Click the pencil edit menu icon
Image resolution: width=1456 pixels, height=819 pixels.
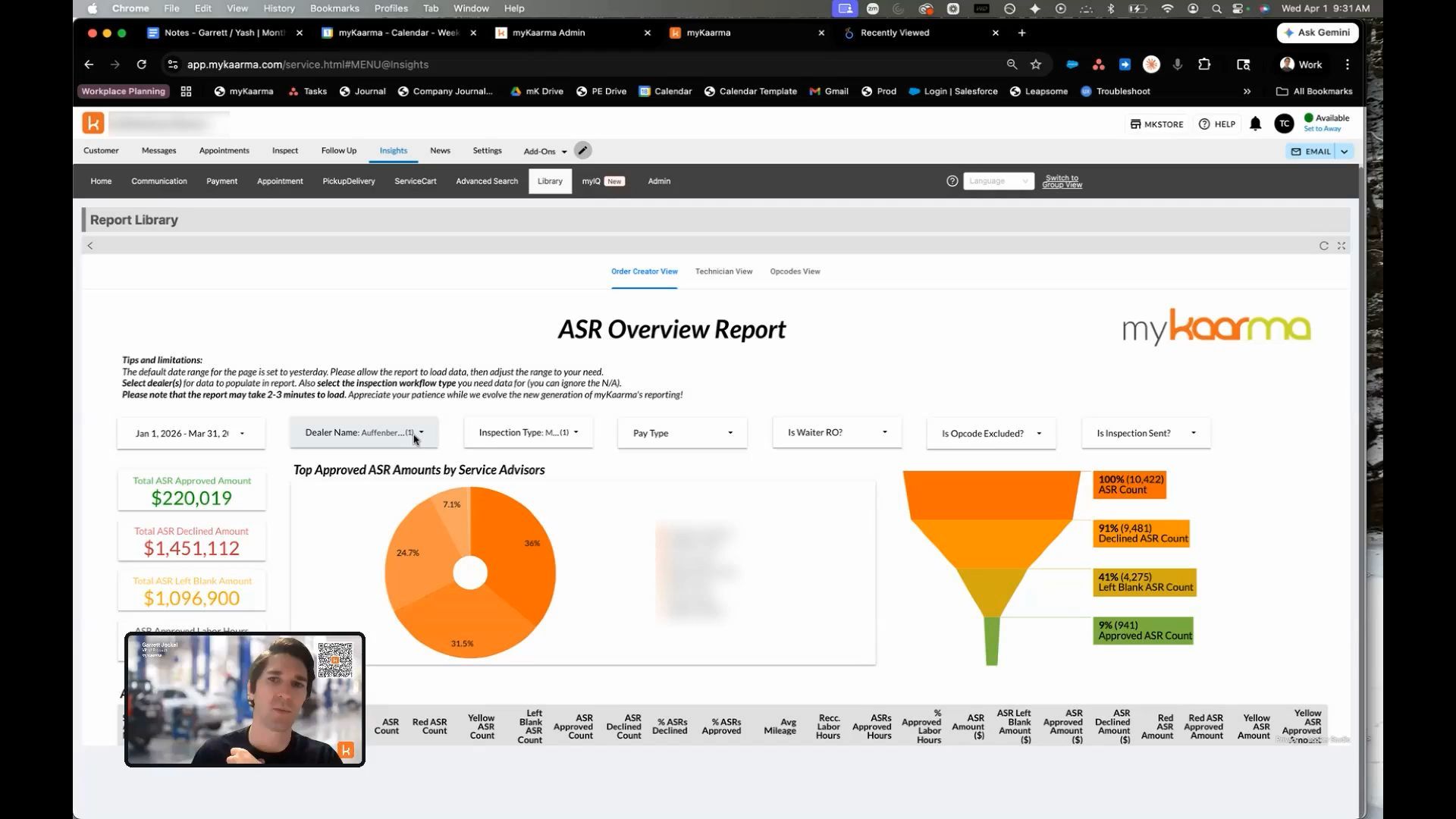pyautogui.click(x=582, y=151)
